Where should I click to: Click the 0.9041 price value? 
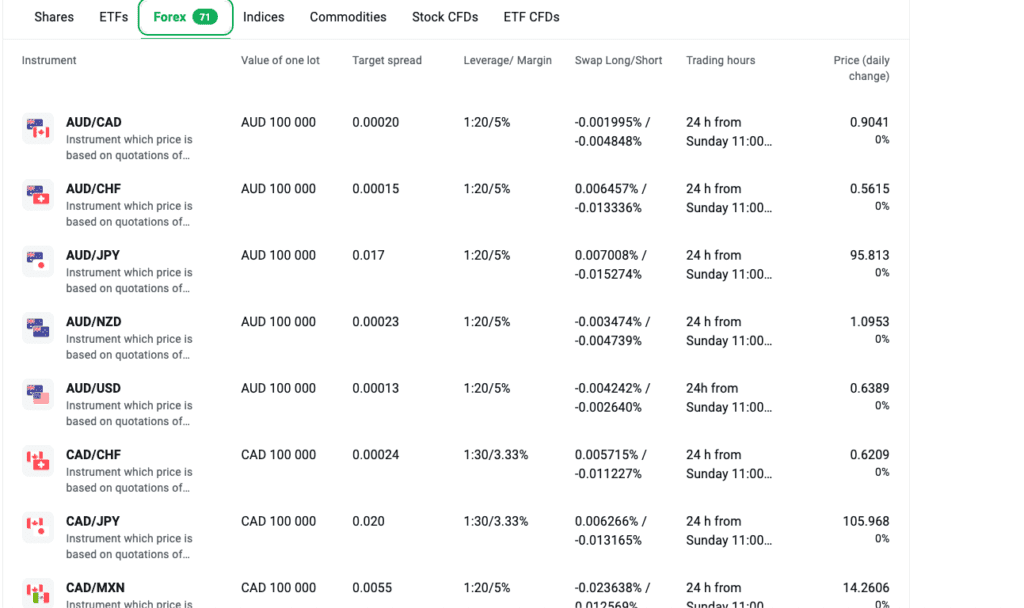coord(869,122)
